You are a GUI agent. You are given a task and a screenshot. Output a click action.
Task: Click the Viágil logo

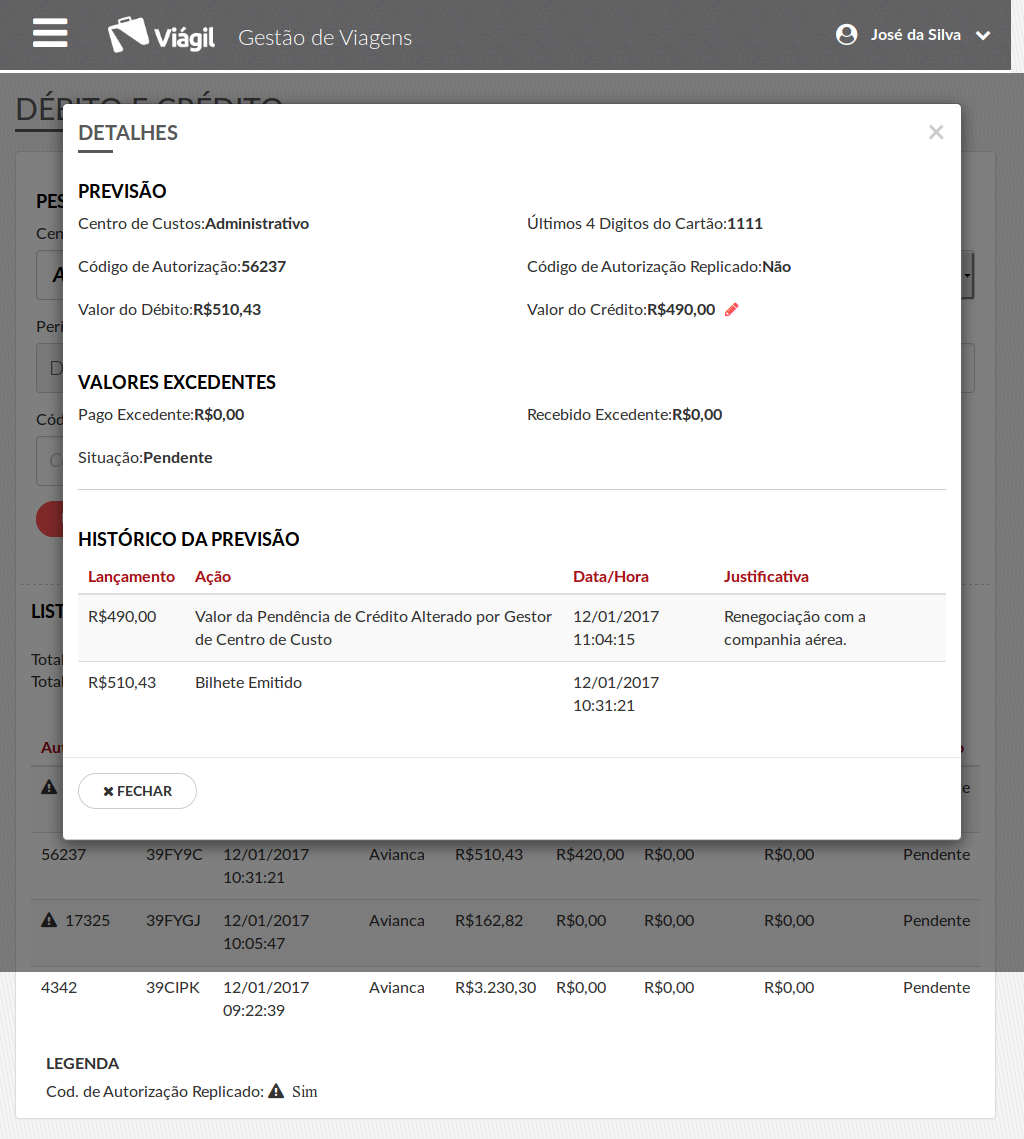click(161, 34)
